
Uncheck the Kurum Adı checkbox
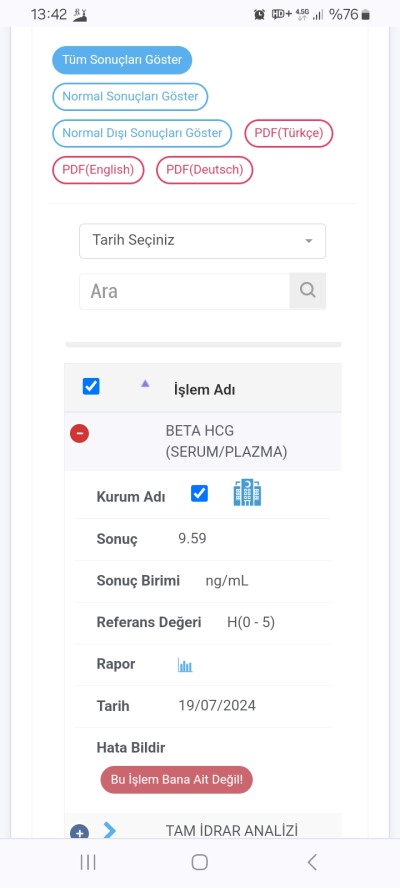pos(199,493)
